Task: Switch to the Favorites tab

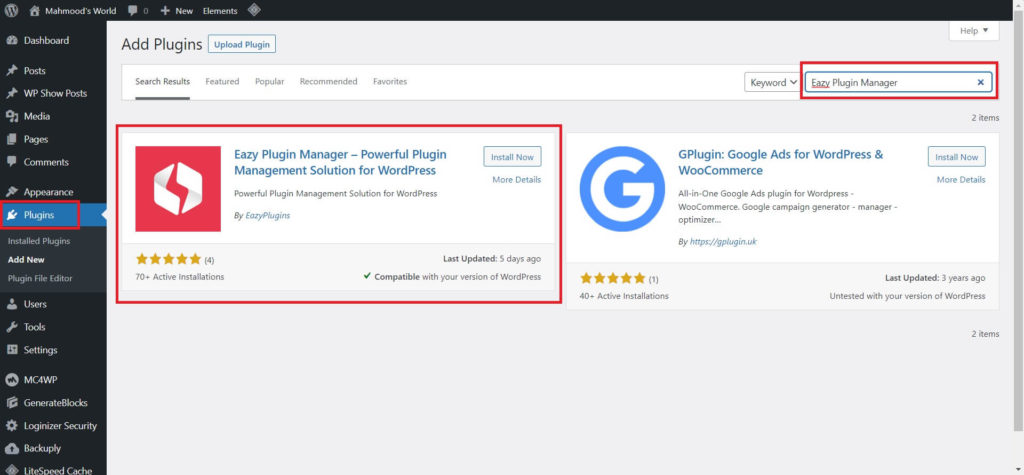Action: point(390,82)
